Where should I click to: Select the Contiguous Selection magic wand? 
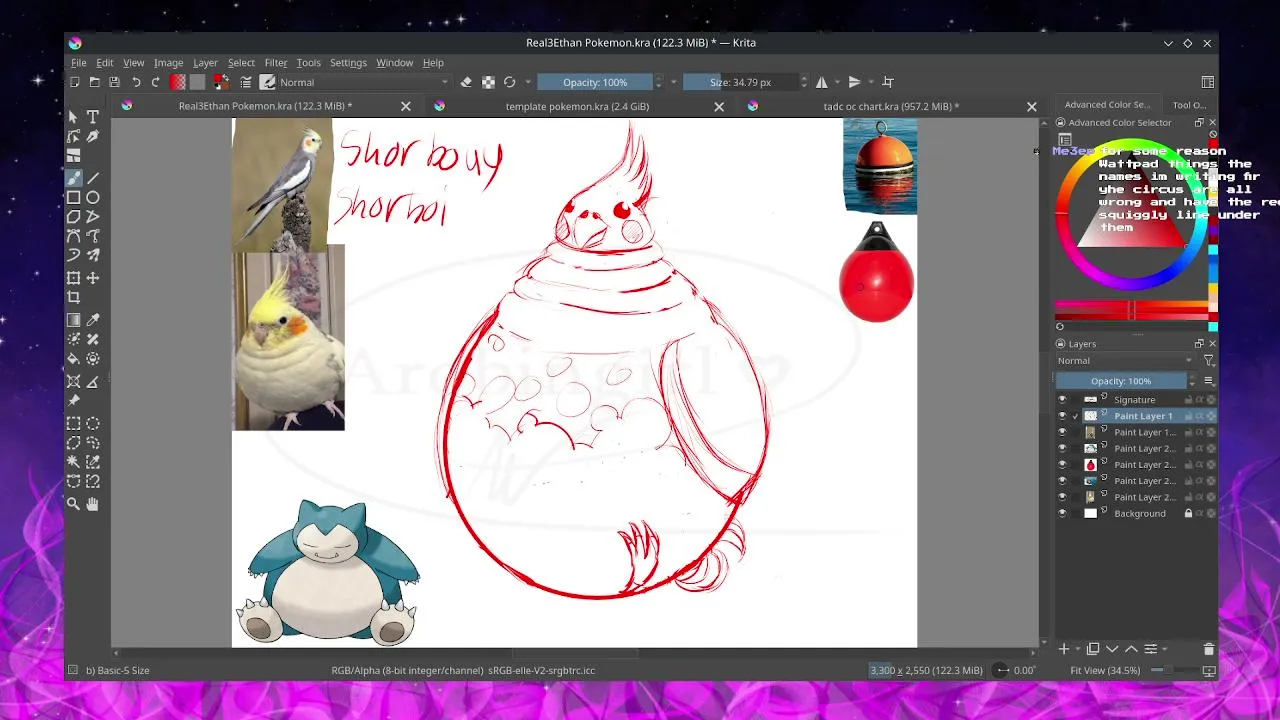(73, 462)
